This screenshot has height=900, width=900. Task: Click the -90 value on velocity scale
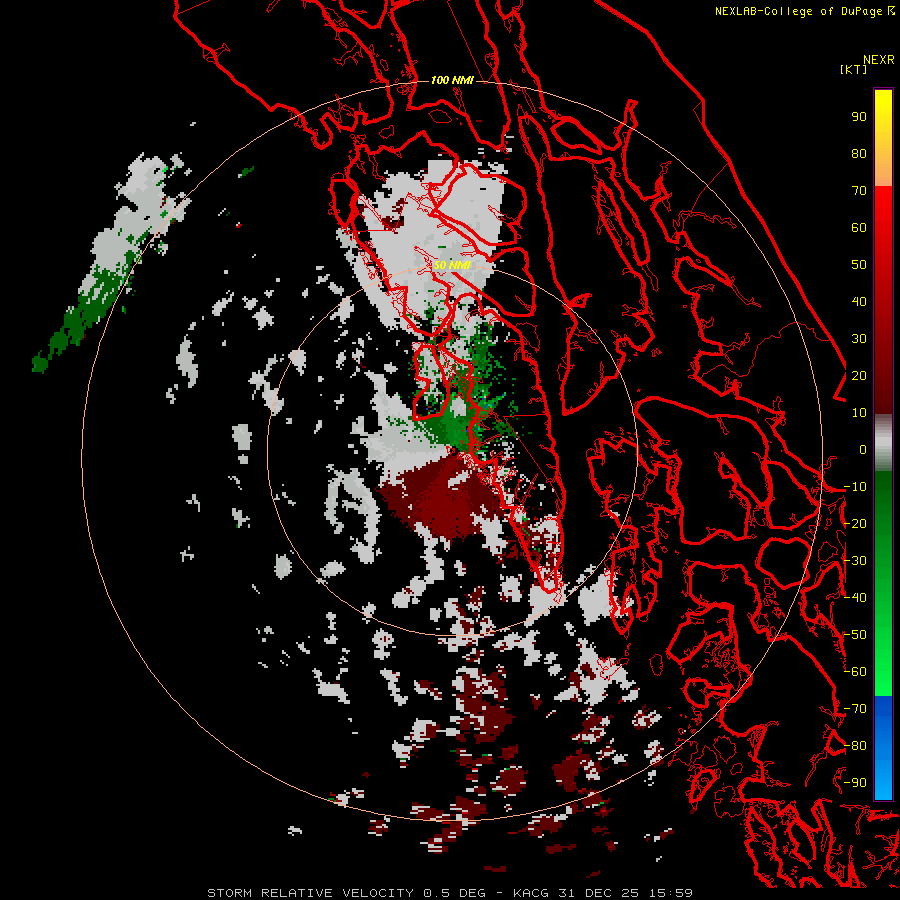(855, 783)
